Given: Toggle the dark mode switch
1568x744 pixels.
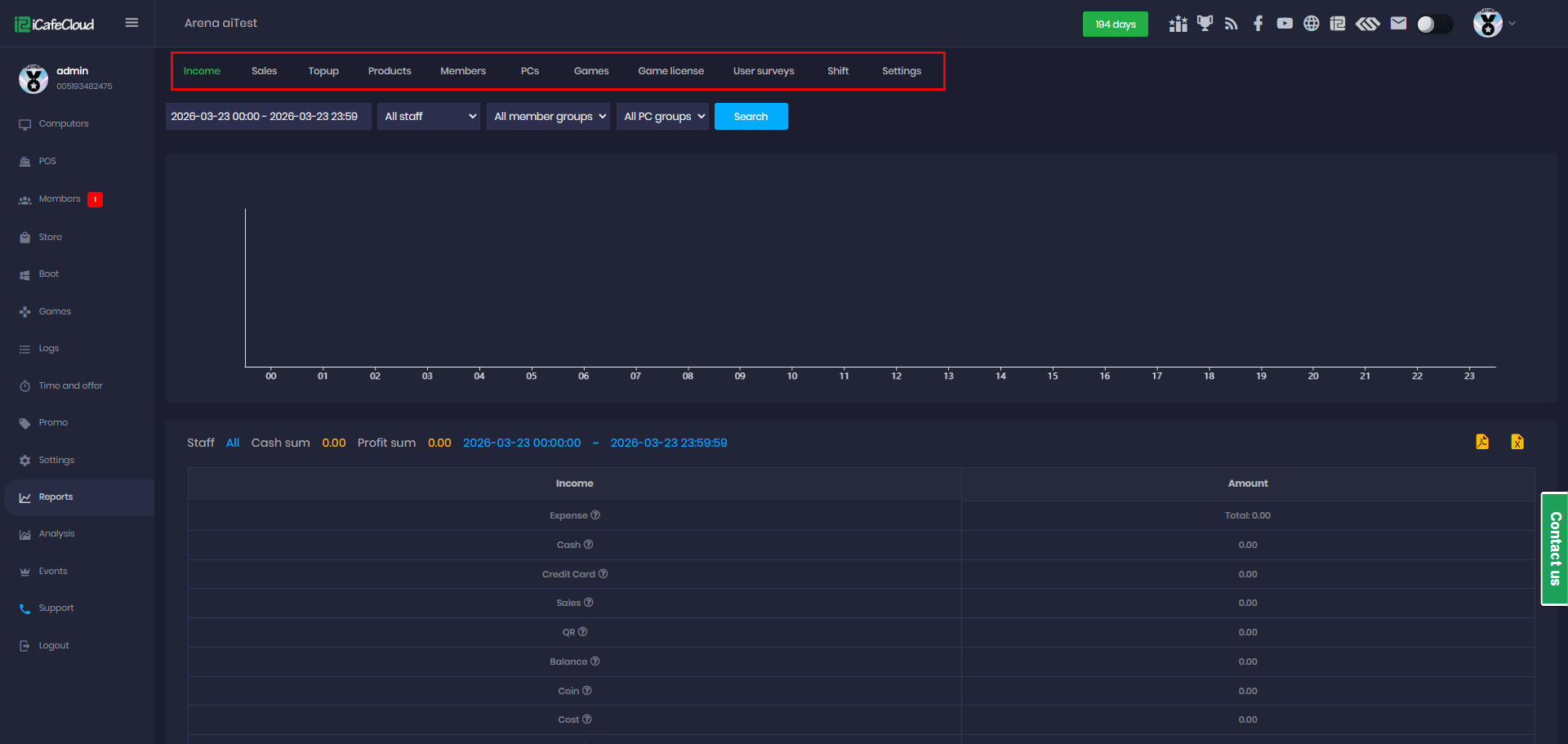Looking at the screenshot, I should point(1434,25).
